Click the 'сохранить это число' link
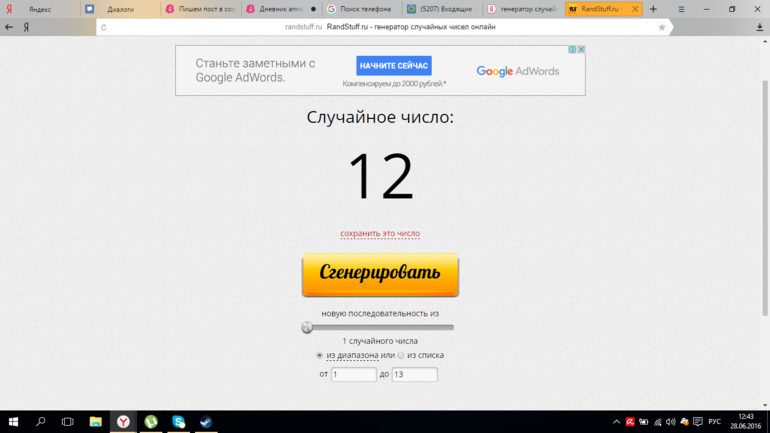 (380, 234)
